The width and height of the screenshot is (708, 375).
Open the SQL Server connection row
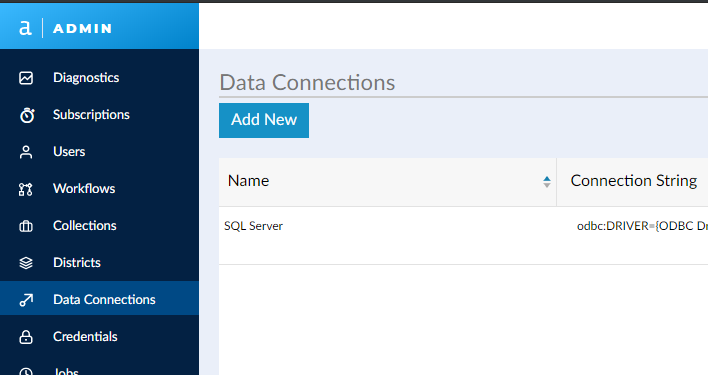tap(463, 235)
